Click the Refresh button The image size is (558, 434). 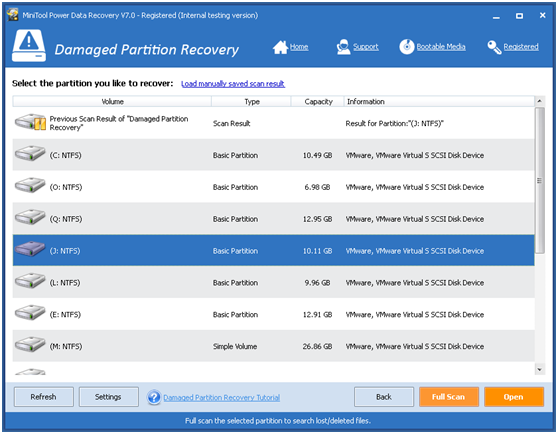[44, 397]
